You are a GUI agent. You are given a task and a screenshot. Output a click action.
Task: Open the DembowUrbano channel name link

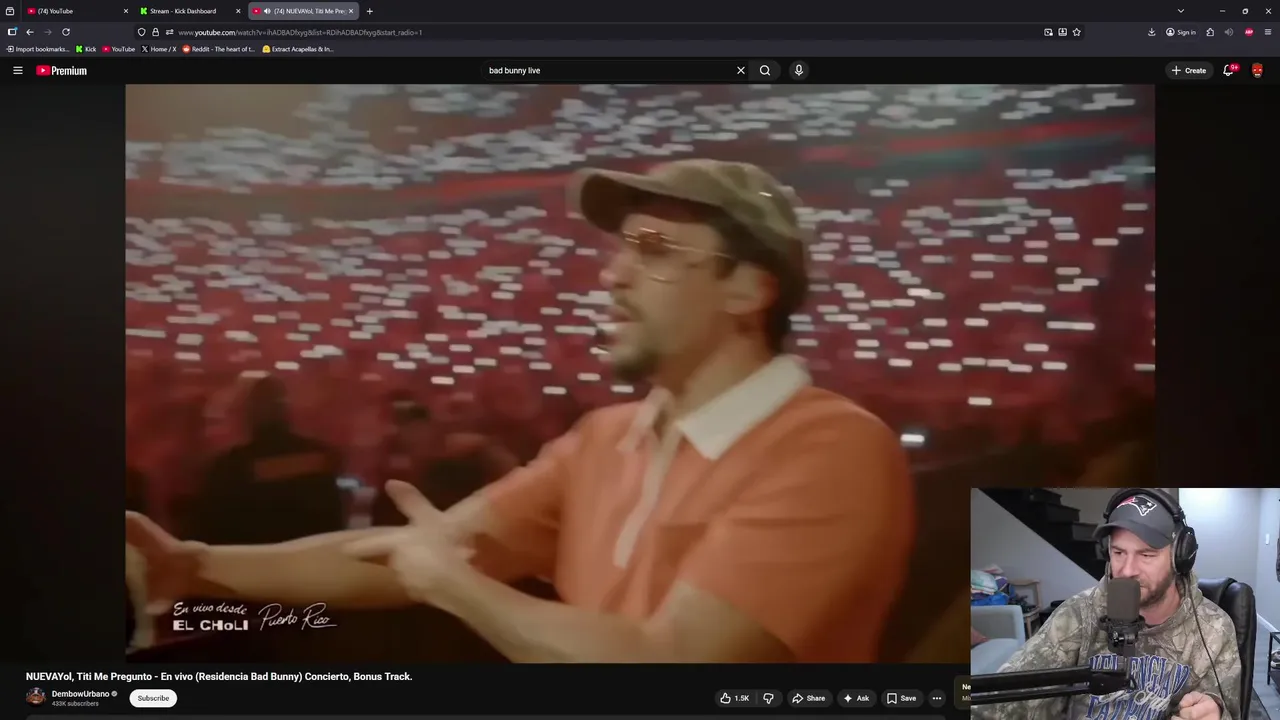80,694
